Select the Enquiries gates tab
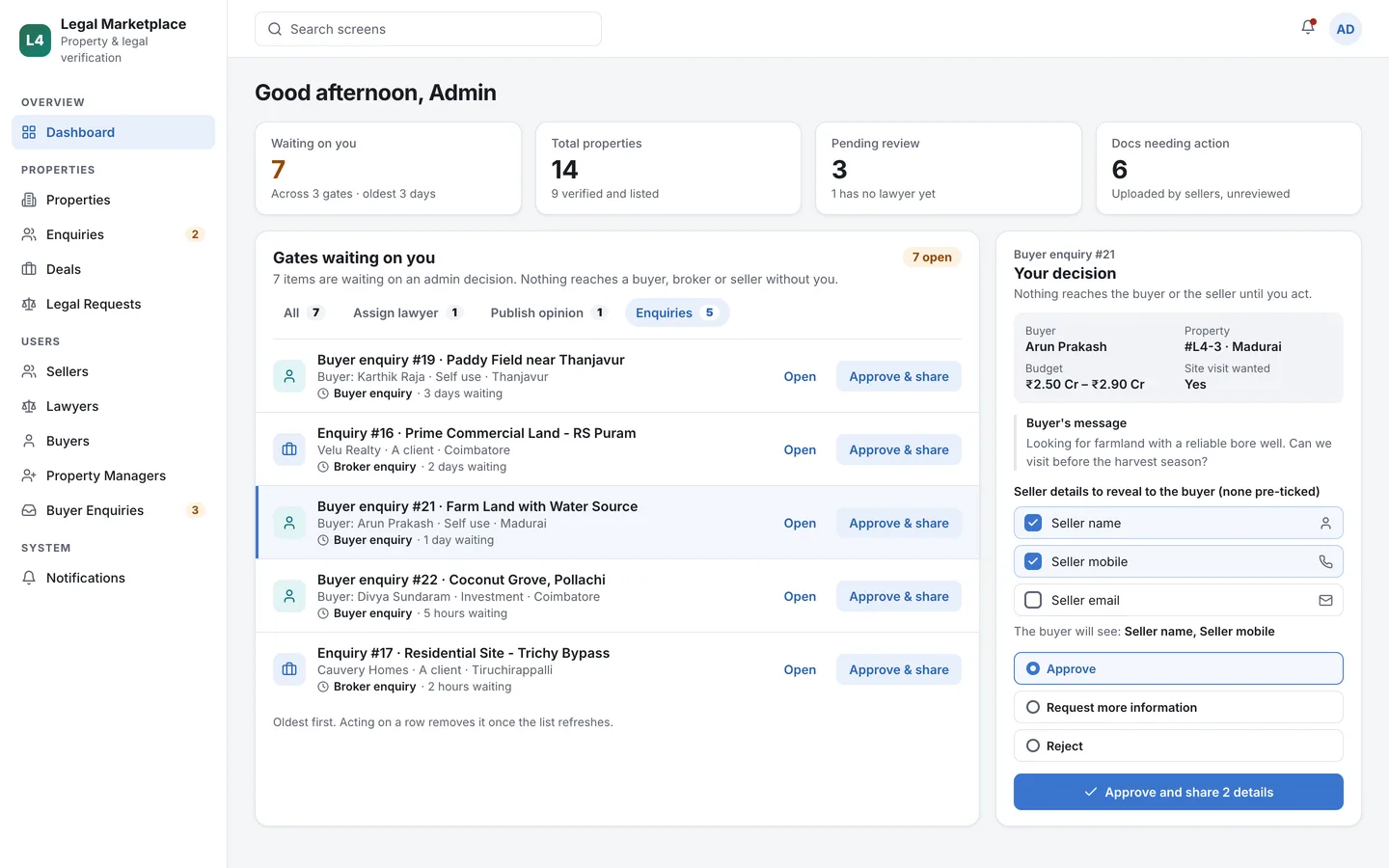 pos(676,312)
